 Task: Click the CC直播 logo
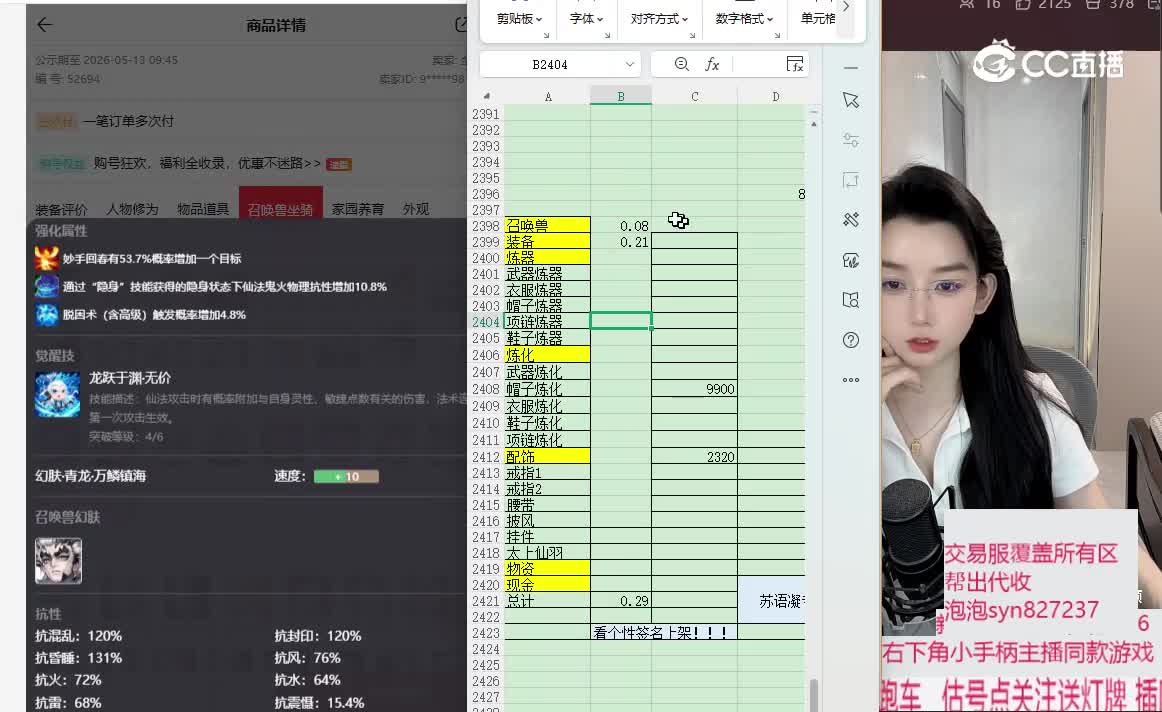tap(1048, 62)
